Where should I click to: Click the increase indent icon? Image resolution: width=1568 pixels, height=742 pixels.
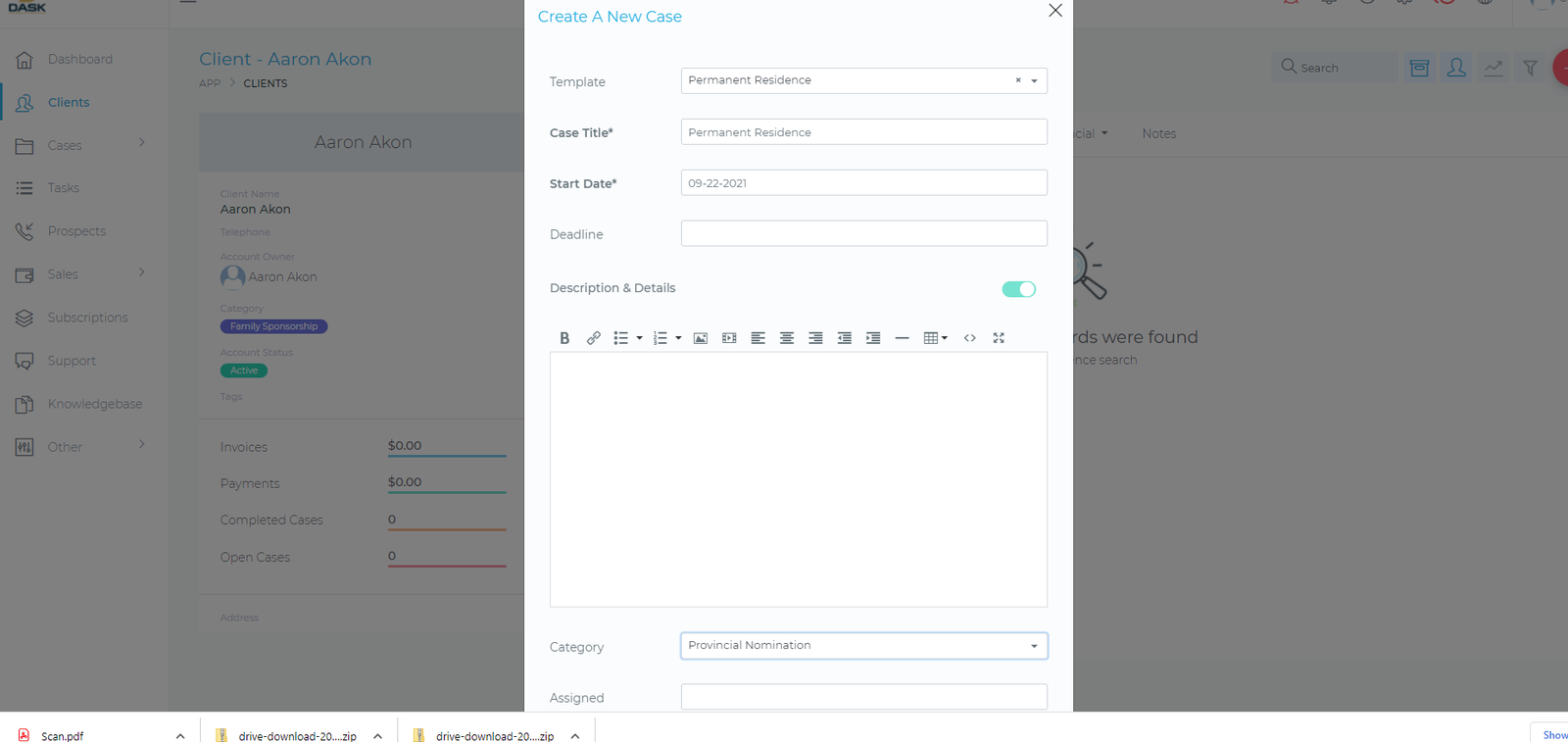tap(873, 338)
